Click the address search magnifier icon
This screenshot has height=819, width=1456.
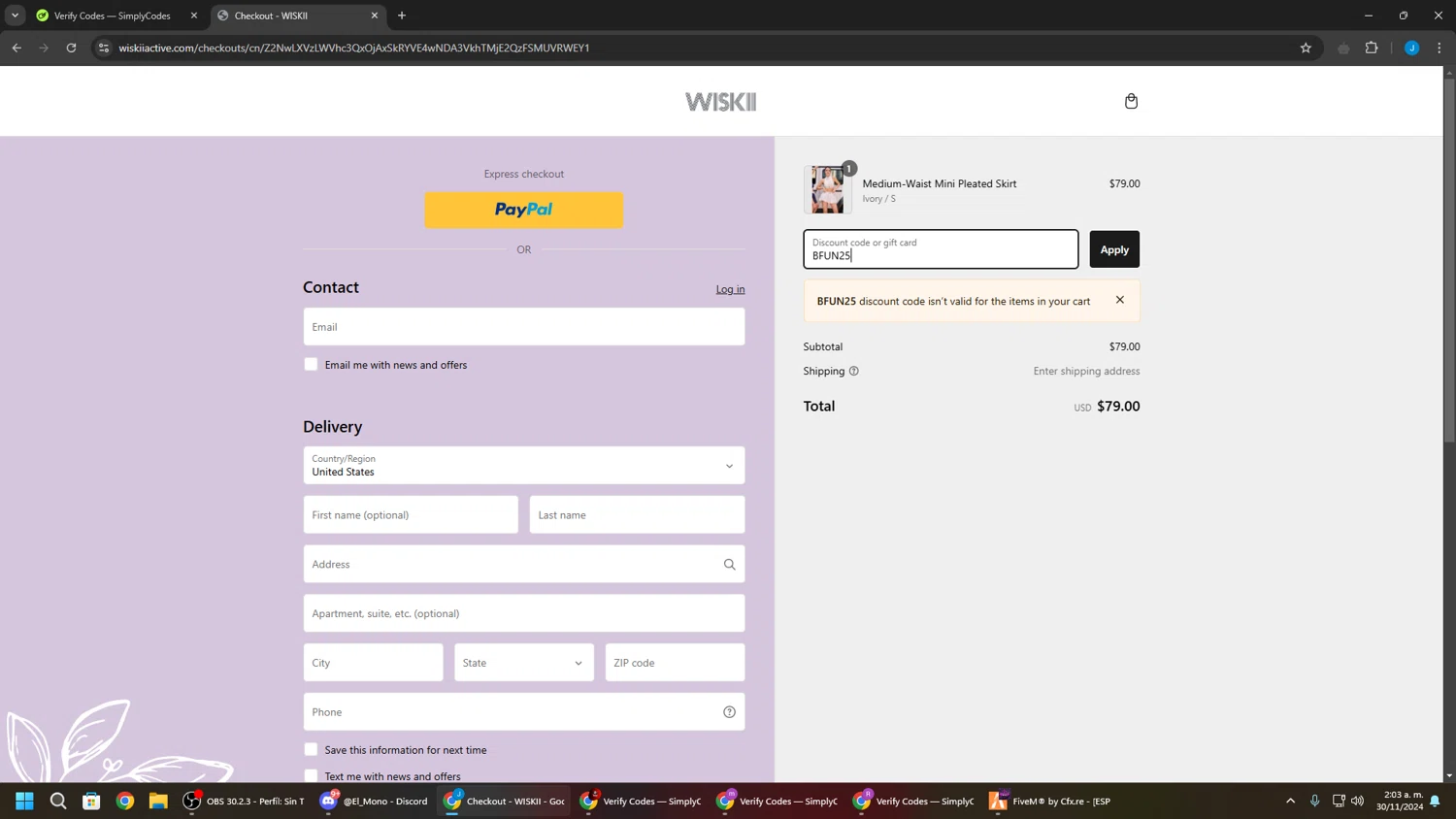(729, 564)
